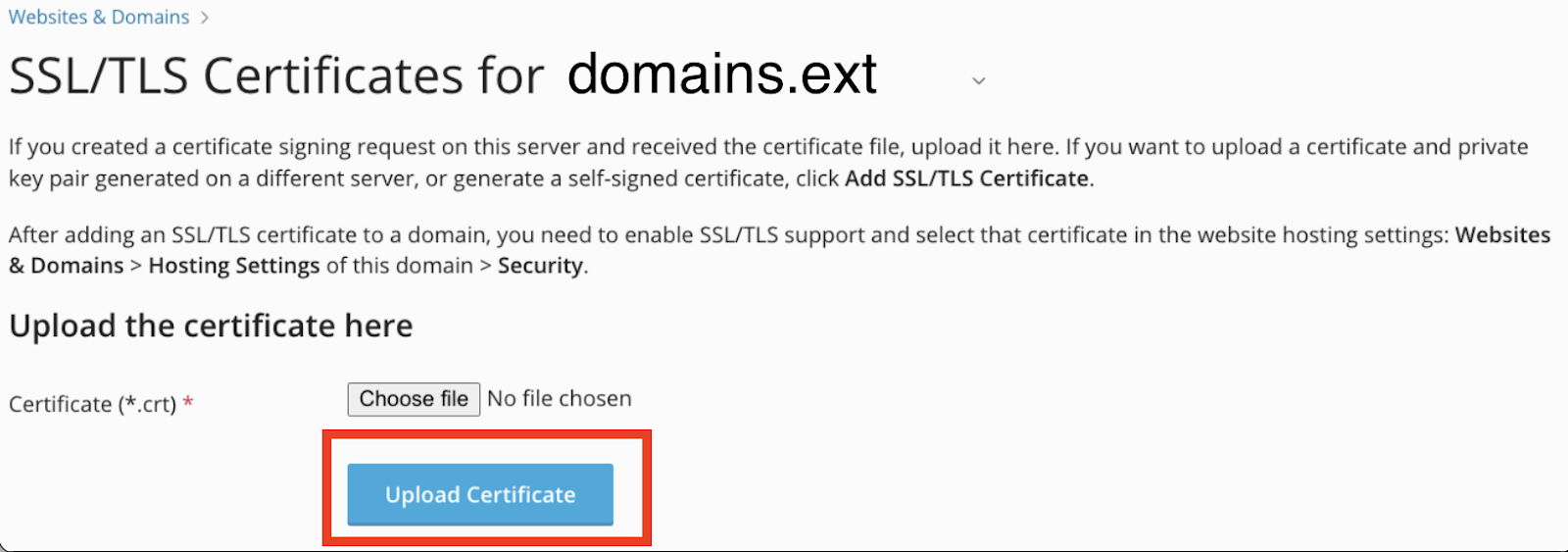Click the Upload Certificate button
This screenshot has width=1568, height=552.
point(480,494)
